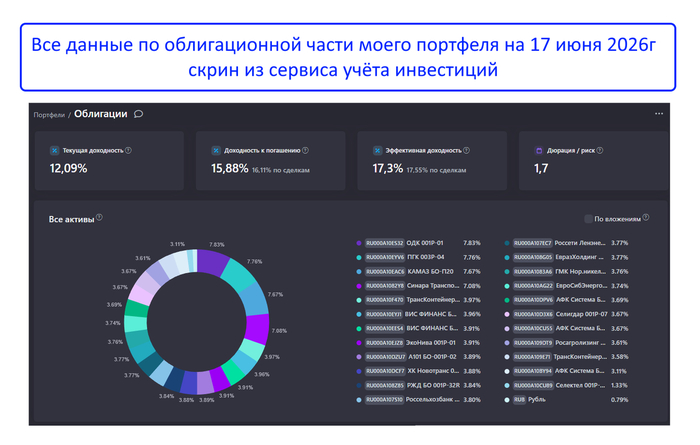Select РЖД БО 001Р-32R legend entry
The width and height of the screenshot is (700, 445).
tap(418, 386)
